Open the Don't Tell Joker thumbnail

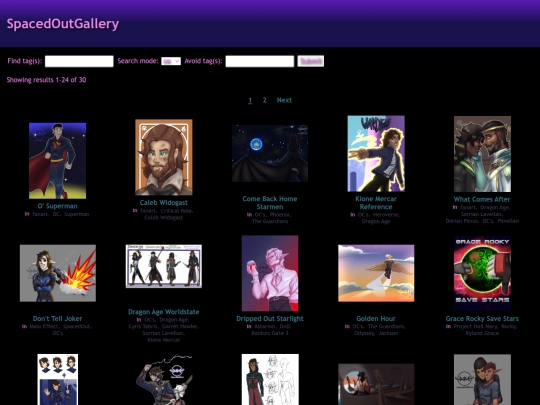point(58,273)
